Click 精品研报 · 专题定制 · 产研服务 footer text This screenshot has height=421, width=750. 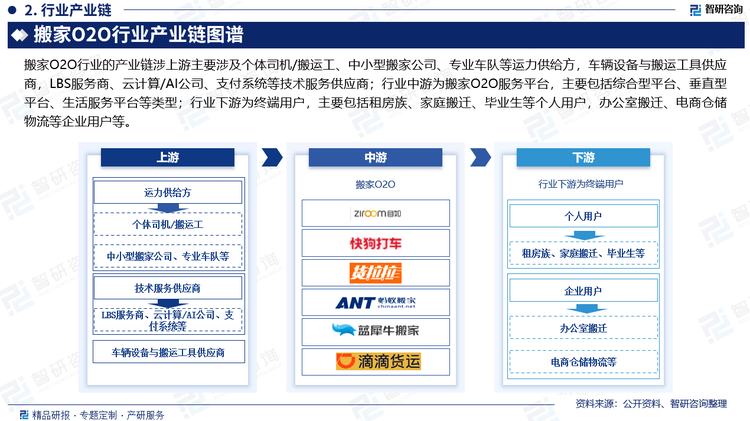pyautogui.click(x=98, y=415)
